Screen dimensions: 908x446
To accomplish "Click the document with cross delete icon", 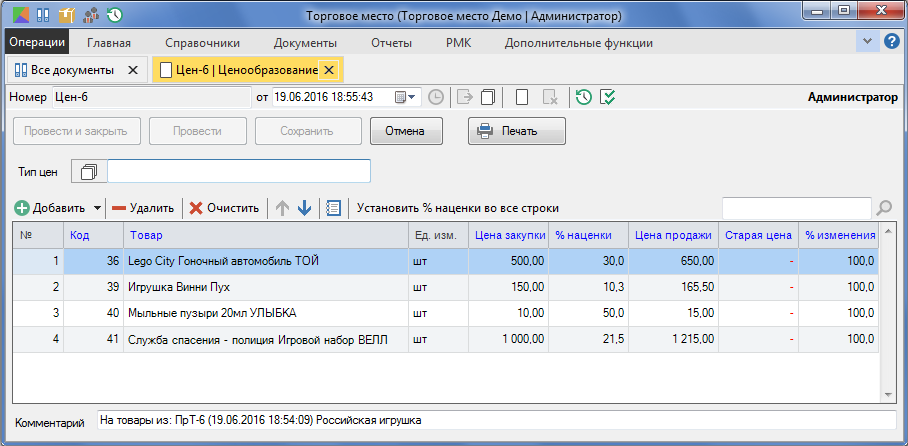I will click(550, 97).
